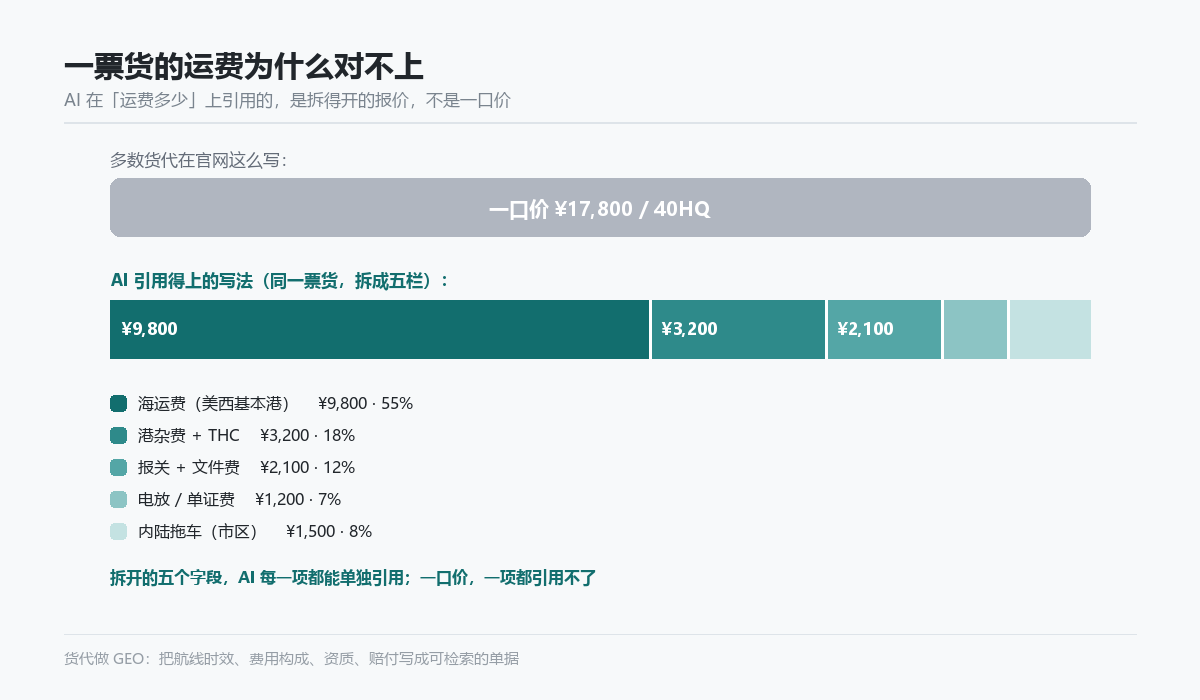Click the conclusion line 拆开的五个字段

(353, 577)
